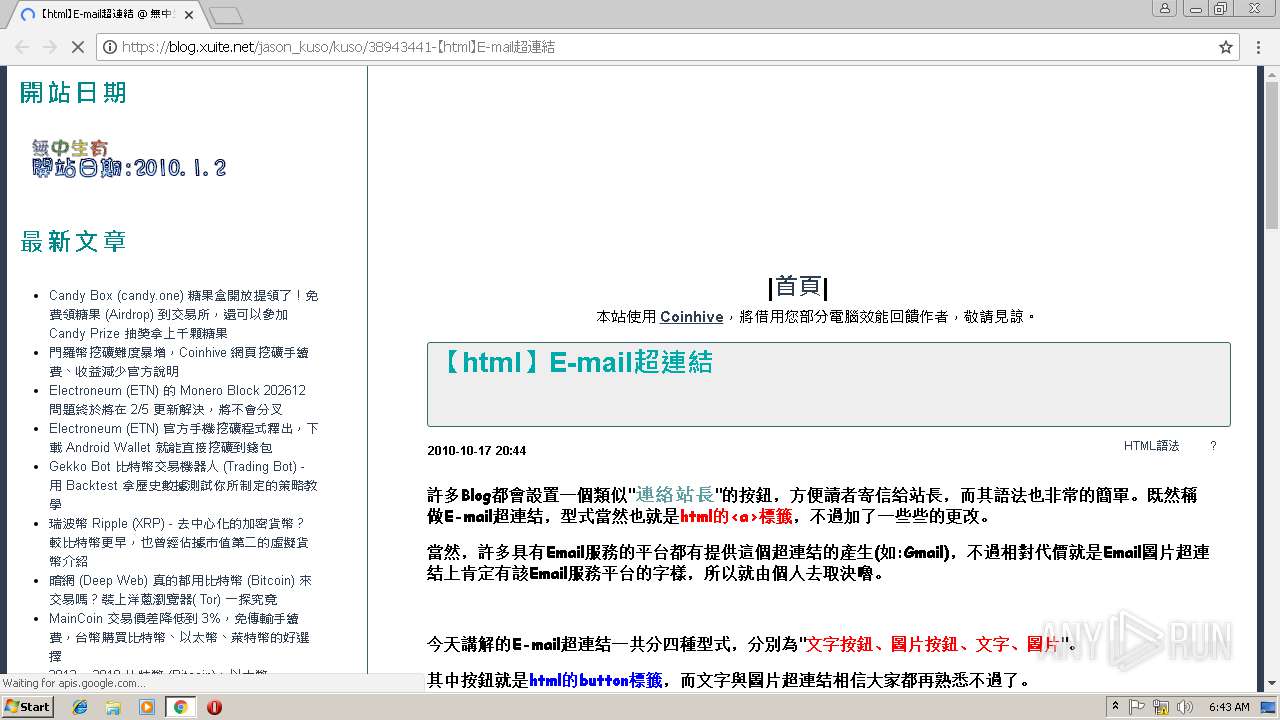This screenshot has width=1280, height=720.
Task: Click the red html的<a>標籤 text
Action: (736, 517)
